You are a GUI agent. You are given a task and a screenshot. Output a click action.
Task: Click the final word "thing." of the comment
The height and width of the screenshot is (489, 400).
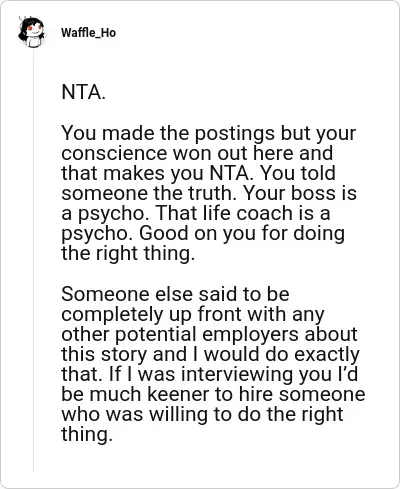tap(87, 435)
